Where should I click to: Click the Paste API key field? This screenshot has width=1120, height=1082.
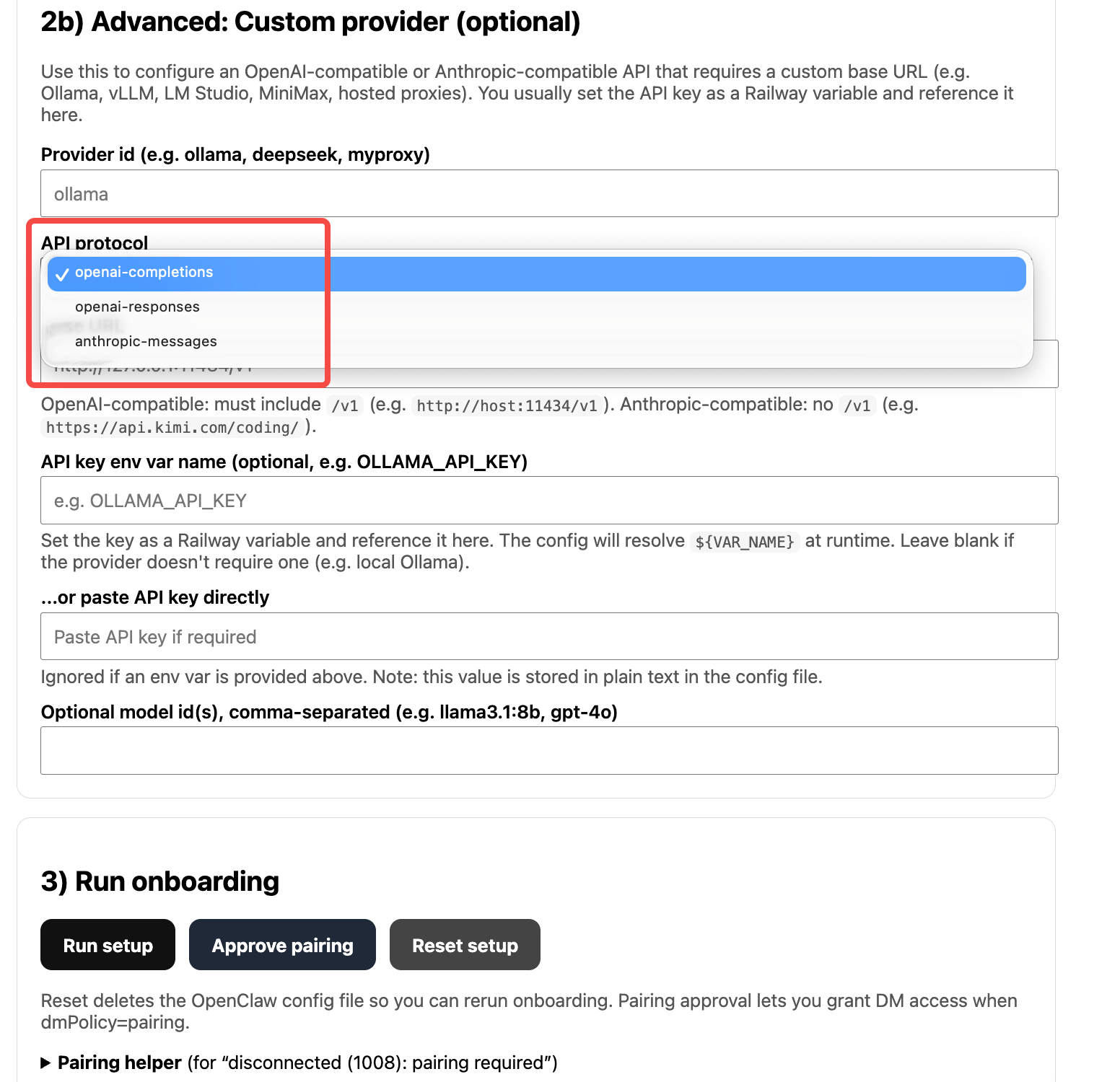(548, 637)
